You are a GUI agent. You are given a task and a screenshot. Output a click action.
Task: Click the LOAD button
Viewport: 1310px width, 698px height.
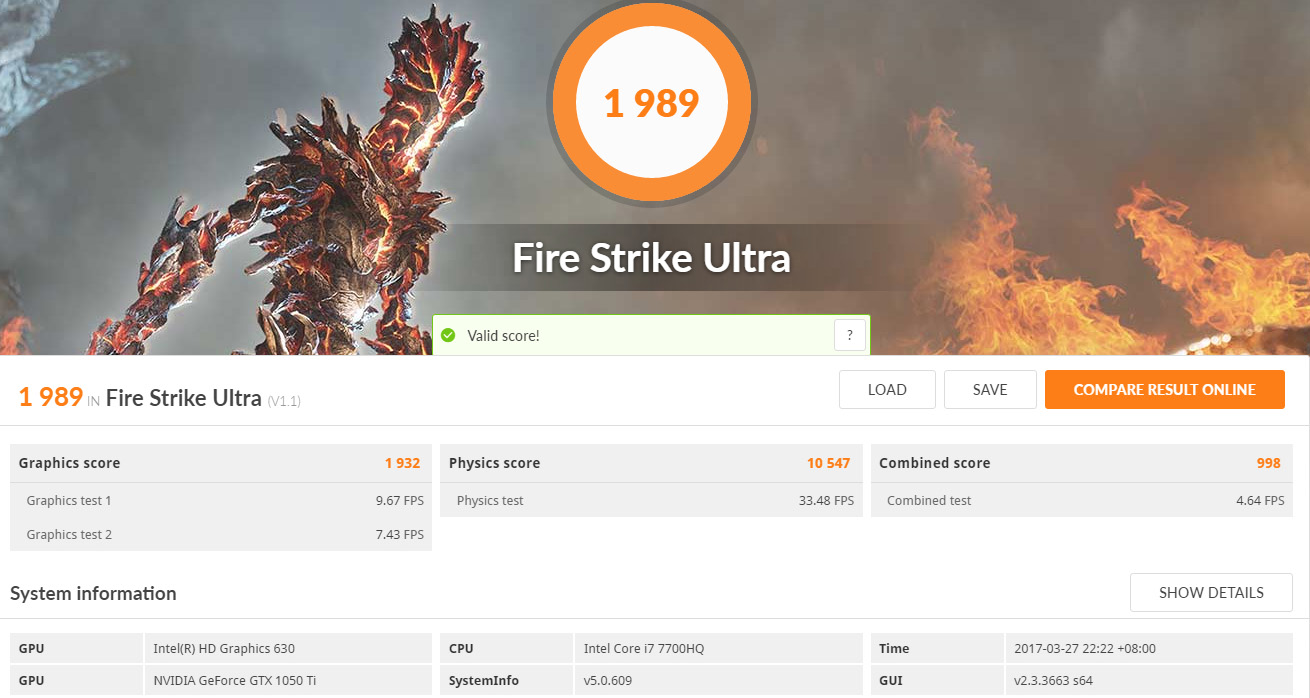887,390
